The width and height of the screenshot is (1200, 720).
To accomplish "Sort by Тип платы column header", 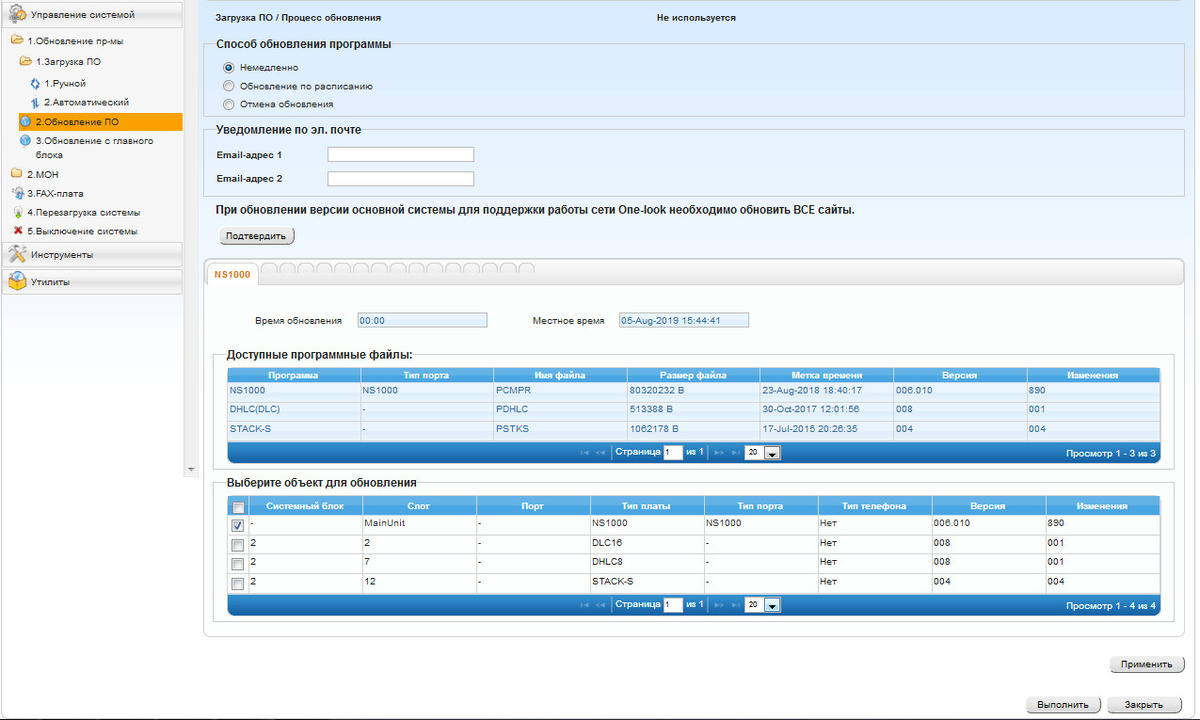I will point(647,506).
